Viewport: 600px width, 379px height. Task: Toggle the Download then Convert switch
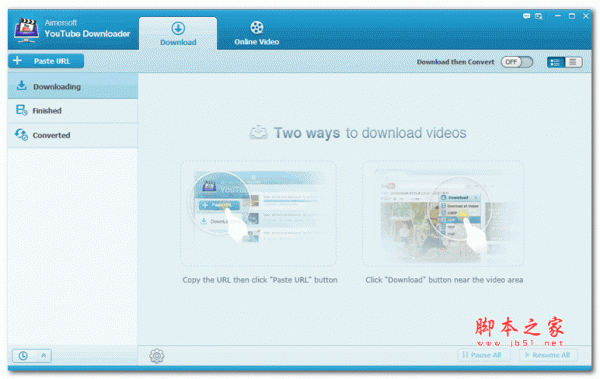click(517, 62)
